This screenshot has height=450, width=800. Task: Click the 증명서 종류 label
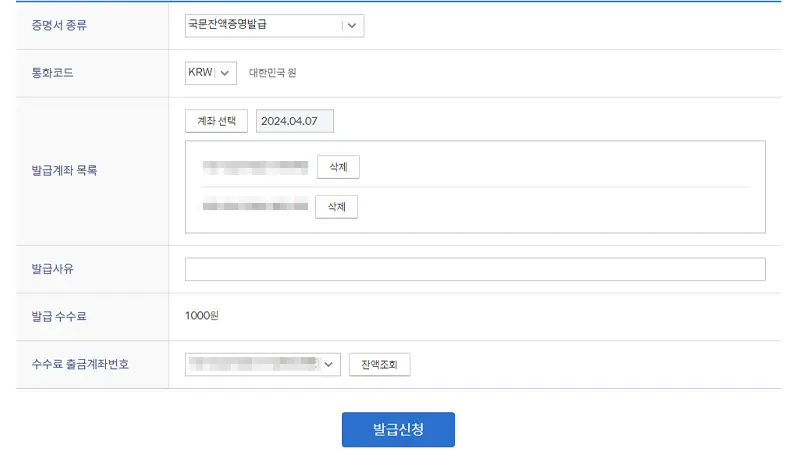pyautogui.click(x=59, y=26)
